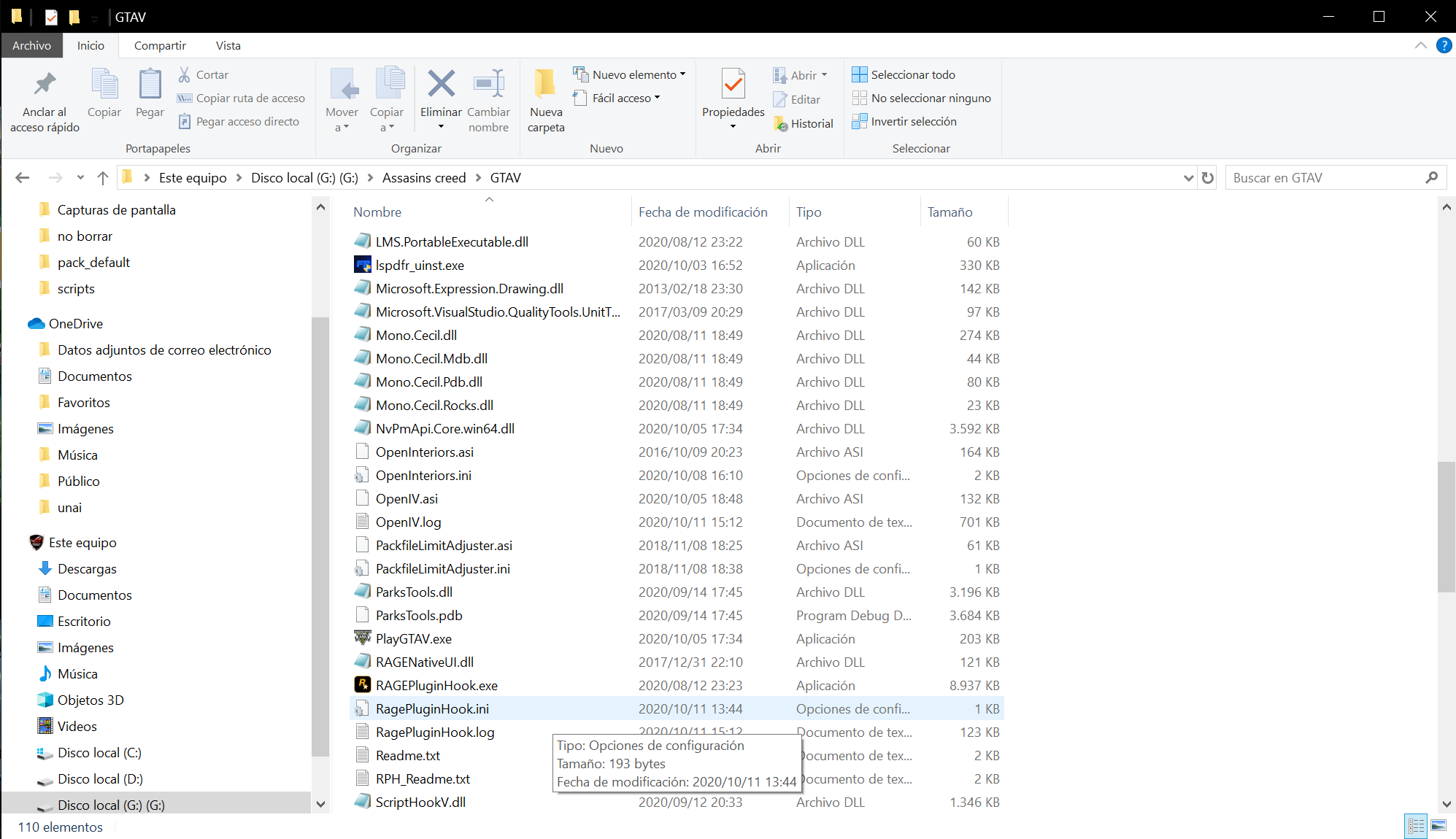Click the refresh button beside address bar
The width and height of the screenshot is (1456, 839).
pyautogui.click(x=1208, y=178)
